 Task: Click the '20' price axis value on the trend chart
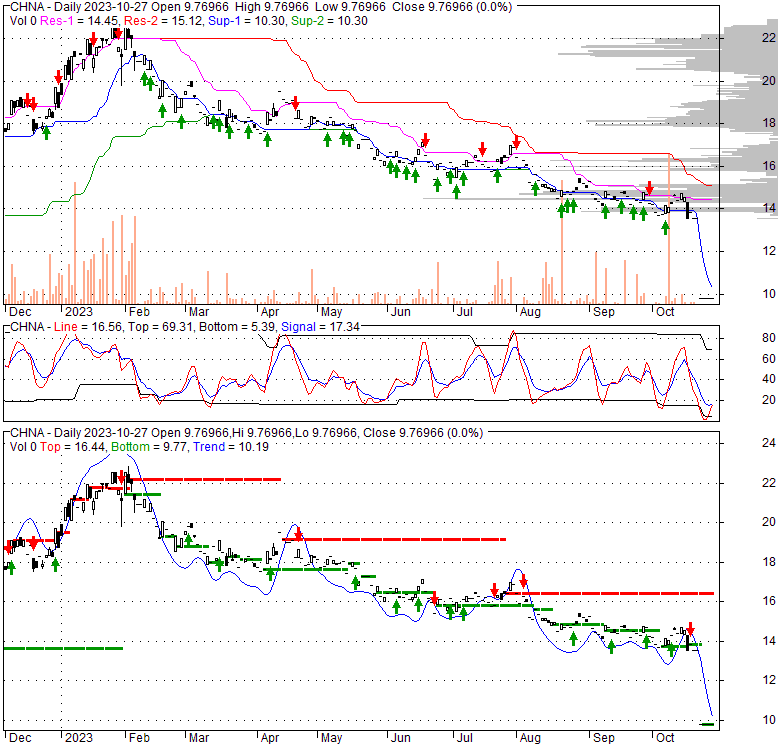[769, 522]
